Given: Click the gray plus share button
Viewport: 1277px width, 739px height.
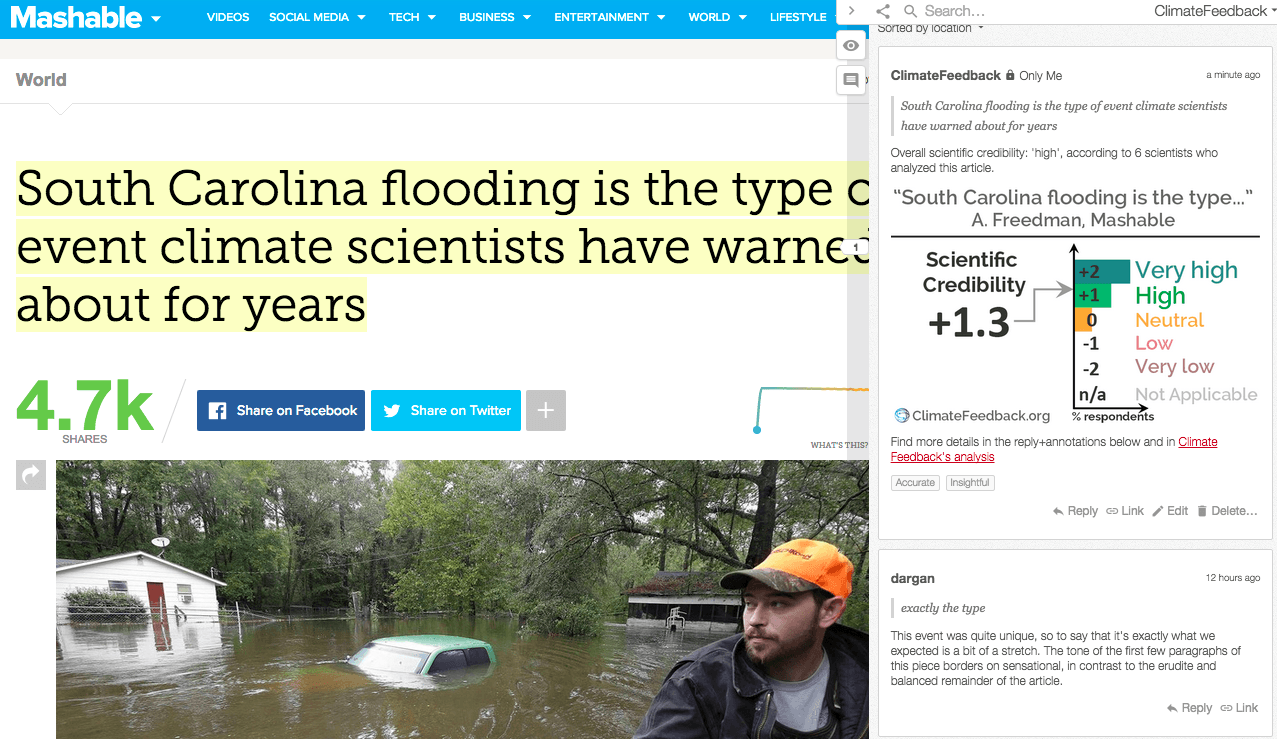Looking at the screenshot, I should coord(546,410).
